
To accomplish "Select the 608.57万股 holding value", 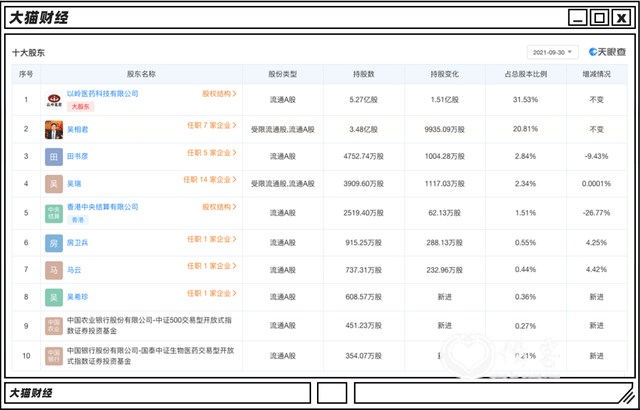I will tap(363, 297).
